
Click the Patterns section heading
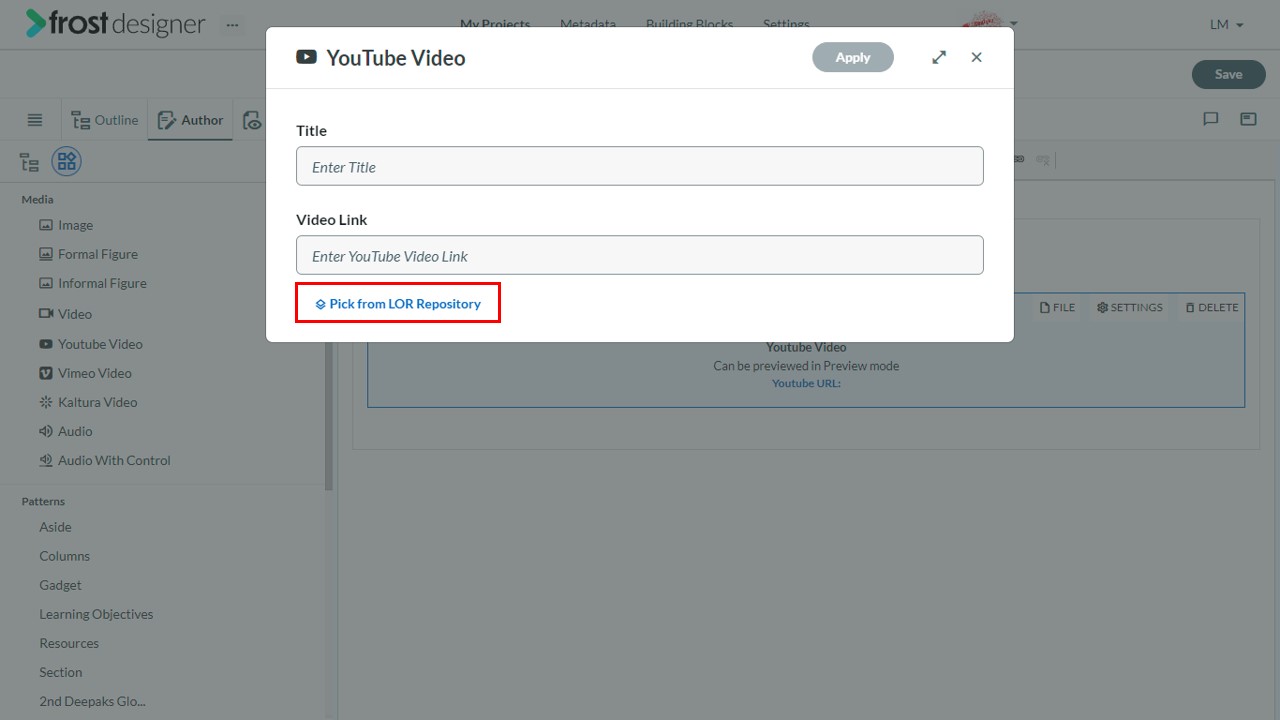coord(43,501)
